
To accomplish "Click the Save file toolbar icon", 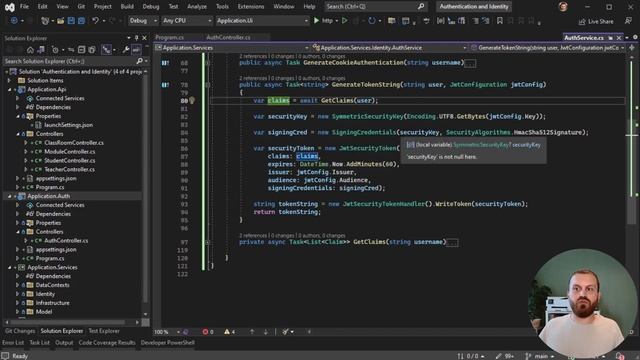I will [71, 20].
